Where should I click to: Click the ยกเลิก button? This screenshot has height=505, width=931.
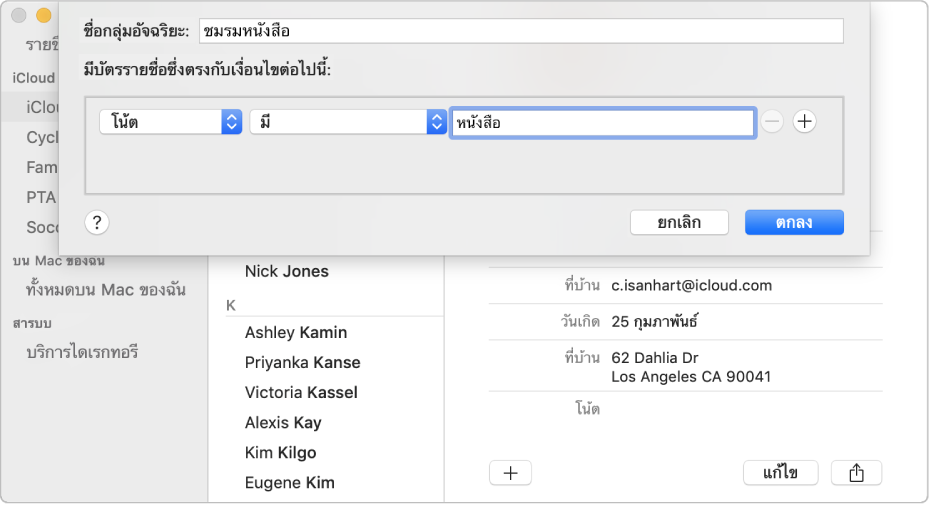coord(679,223)
